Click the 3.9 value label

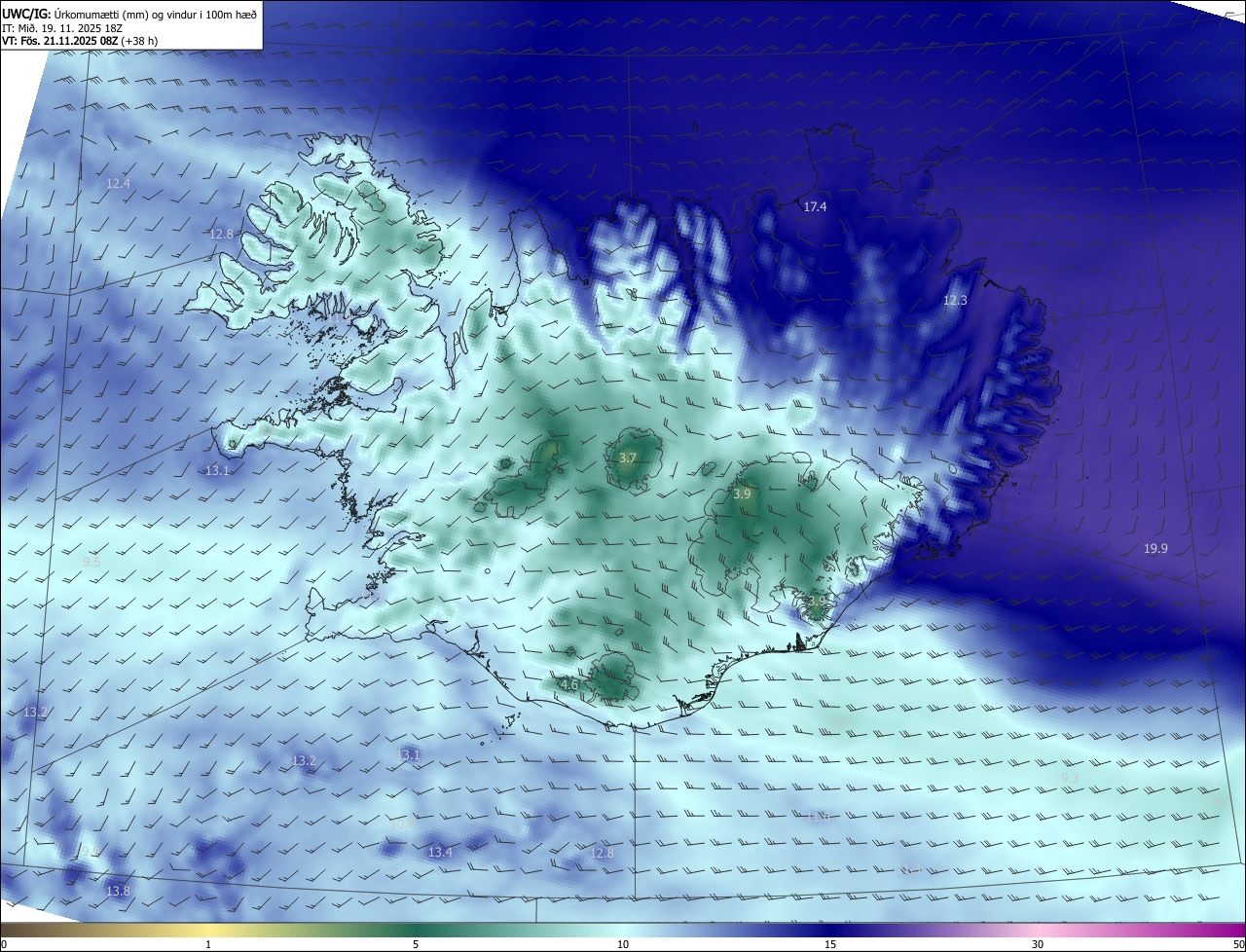pos(742,494)
